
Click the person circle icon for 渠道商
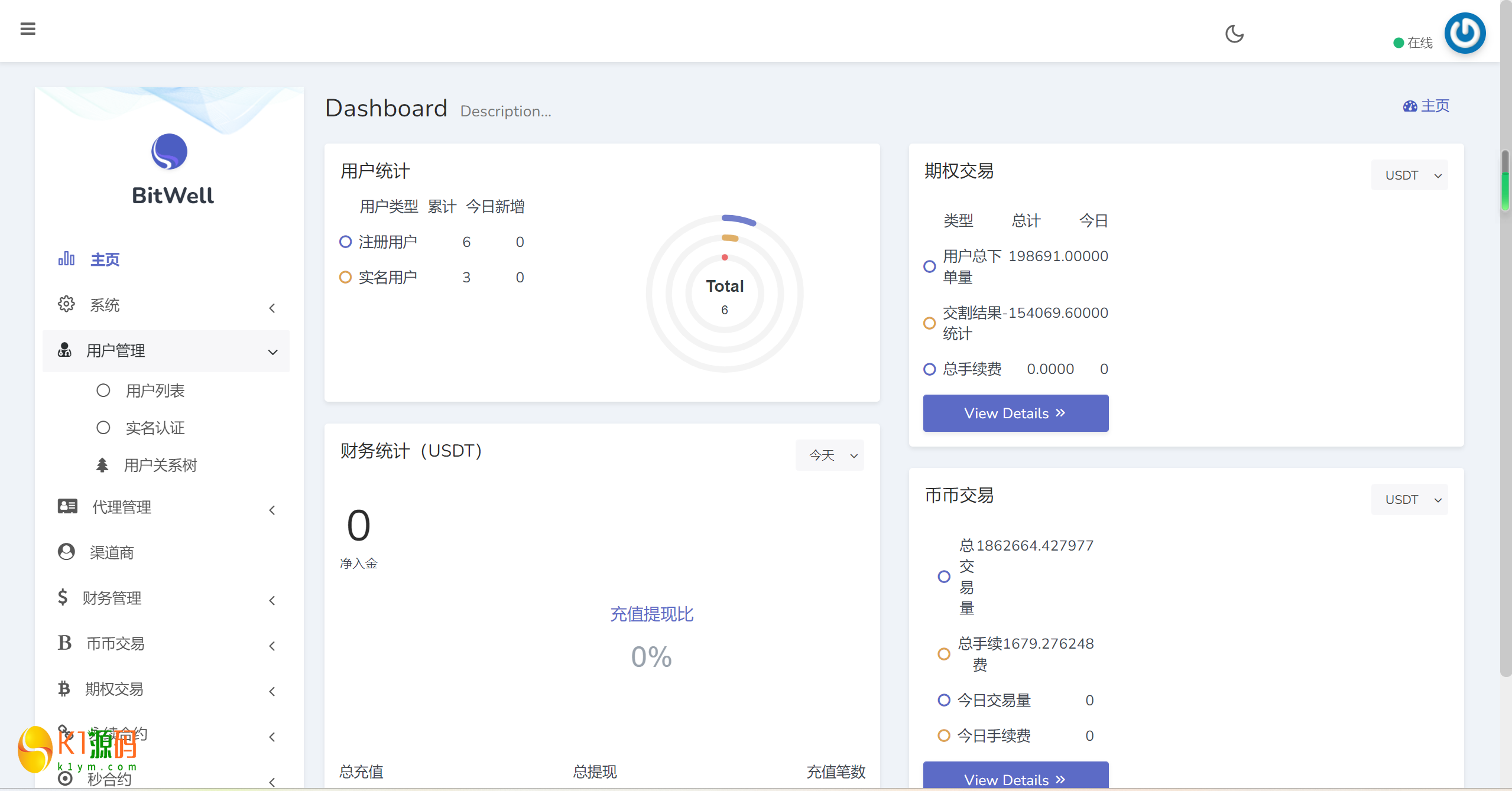click(66, 552)
